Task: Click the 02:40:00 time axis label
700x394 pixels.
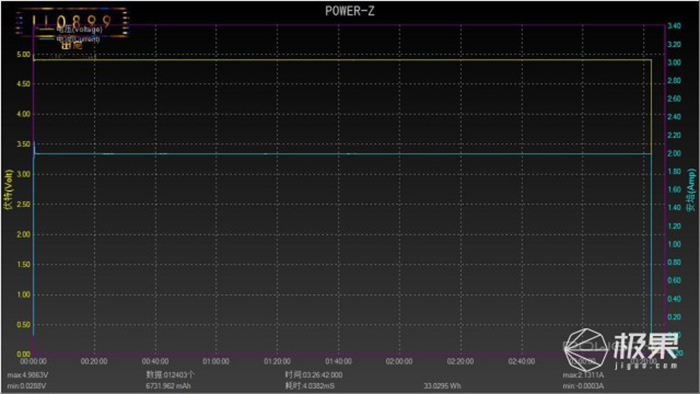Action: coord(521,361)
